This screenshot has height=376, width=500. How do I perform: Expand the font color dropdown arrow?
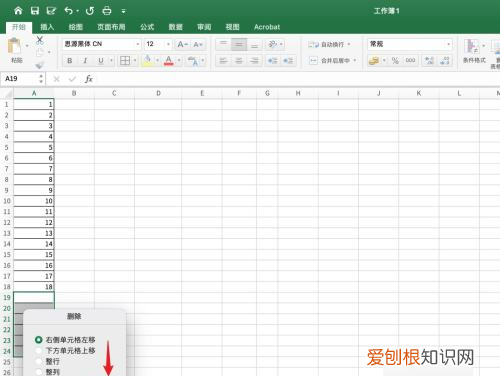179,61
